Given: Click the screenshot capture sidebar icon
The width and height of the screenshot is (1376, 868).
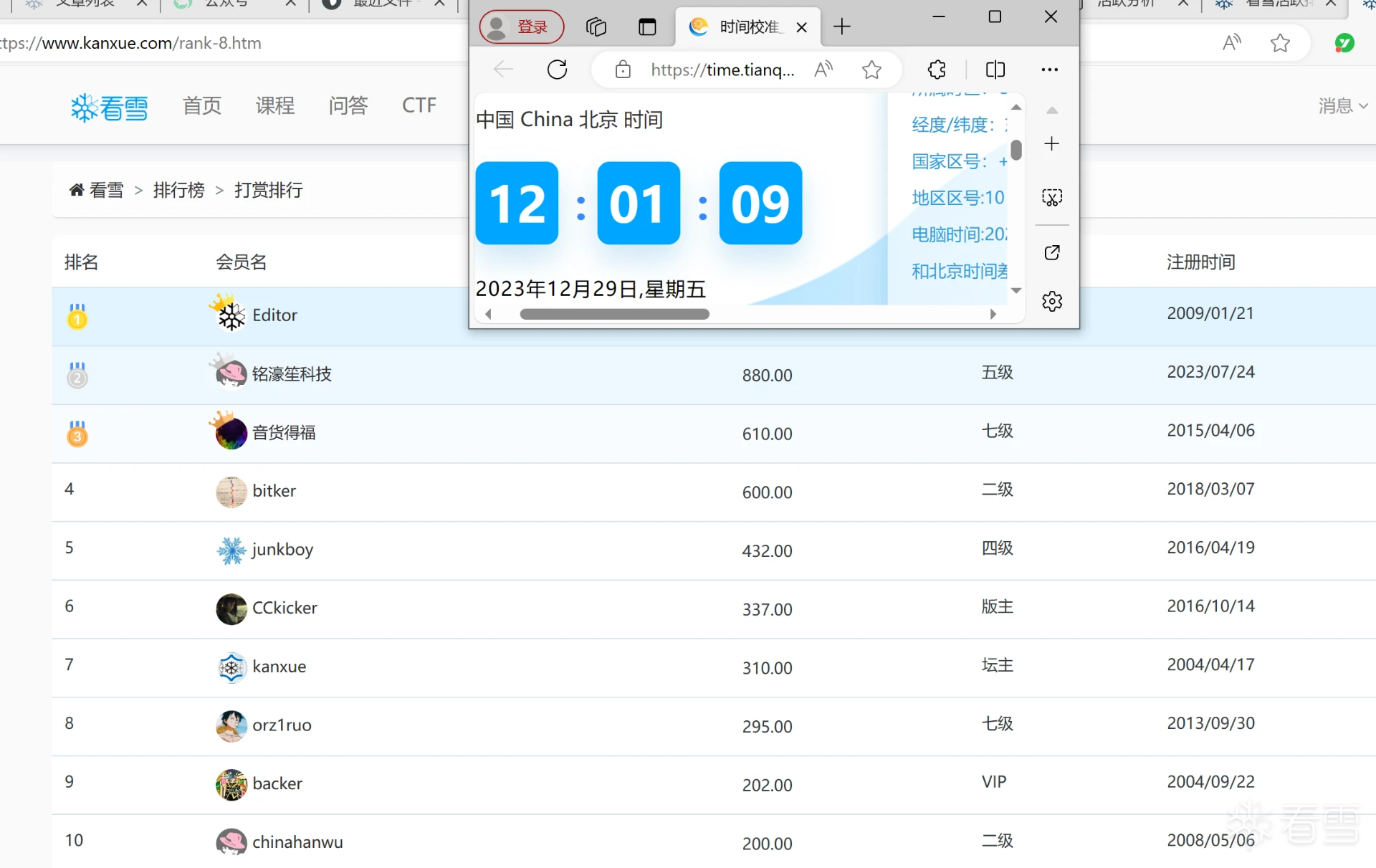Looking at the screenshot, I should coord(1052,198).
